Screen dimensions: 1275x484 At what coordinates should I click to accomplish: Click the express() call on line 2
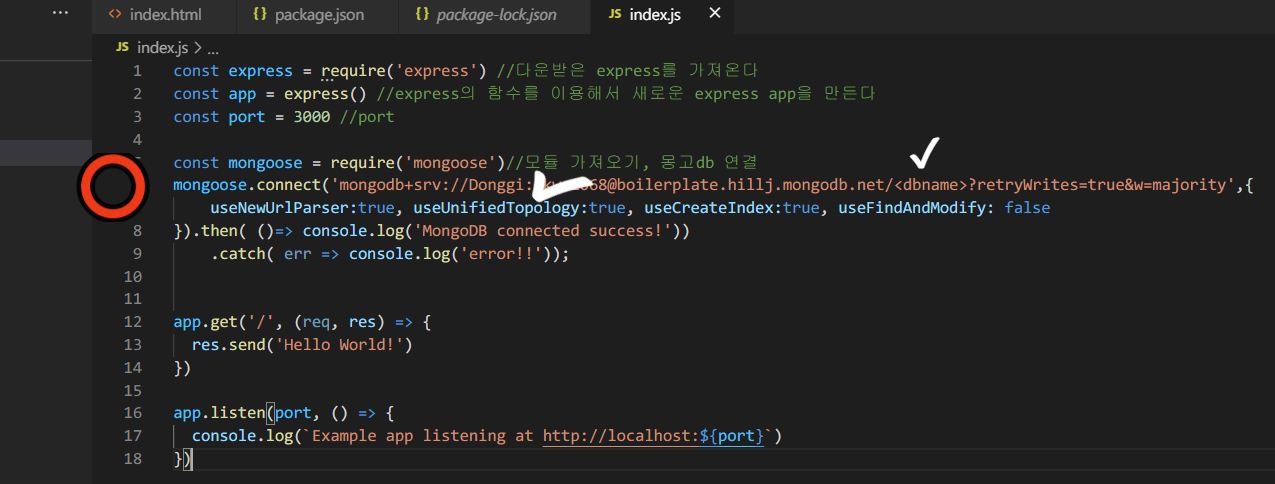pos(325,94)
